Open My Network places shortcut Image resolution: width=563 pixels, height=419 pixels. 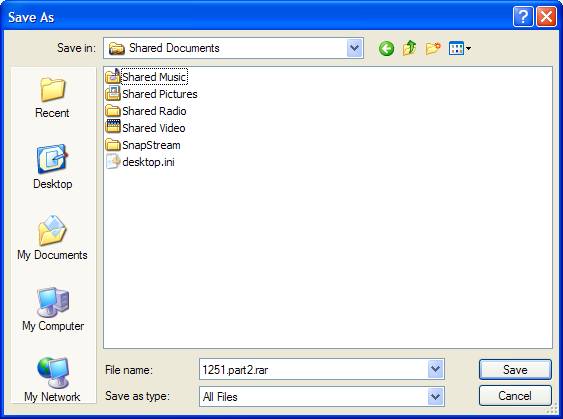pos(52,380)
